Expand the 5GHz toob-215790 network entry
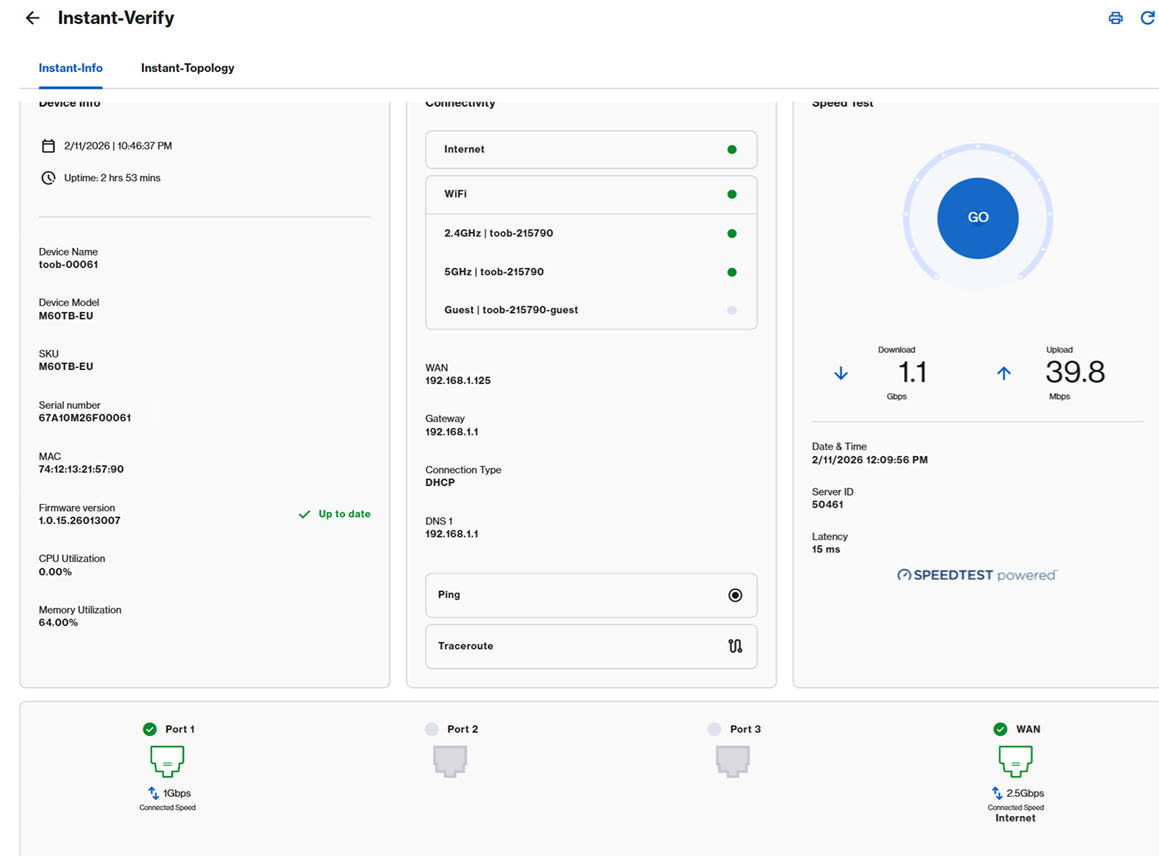 (590, 271)
